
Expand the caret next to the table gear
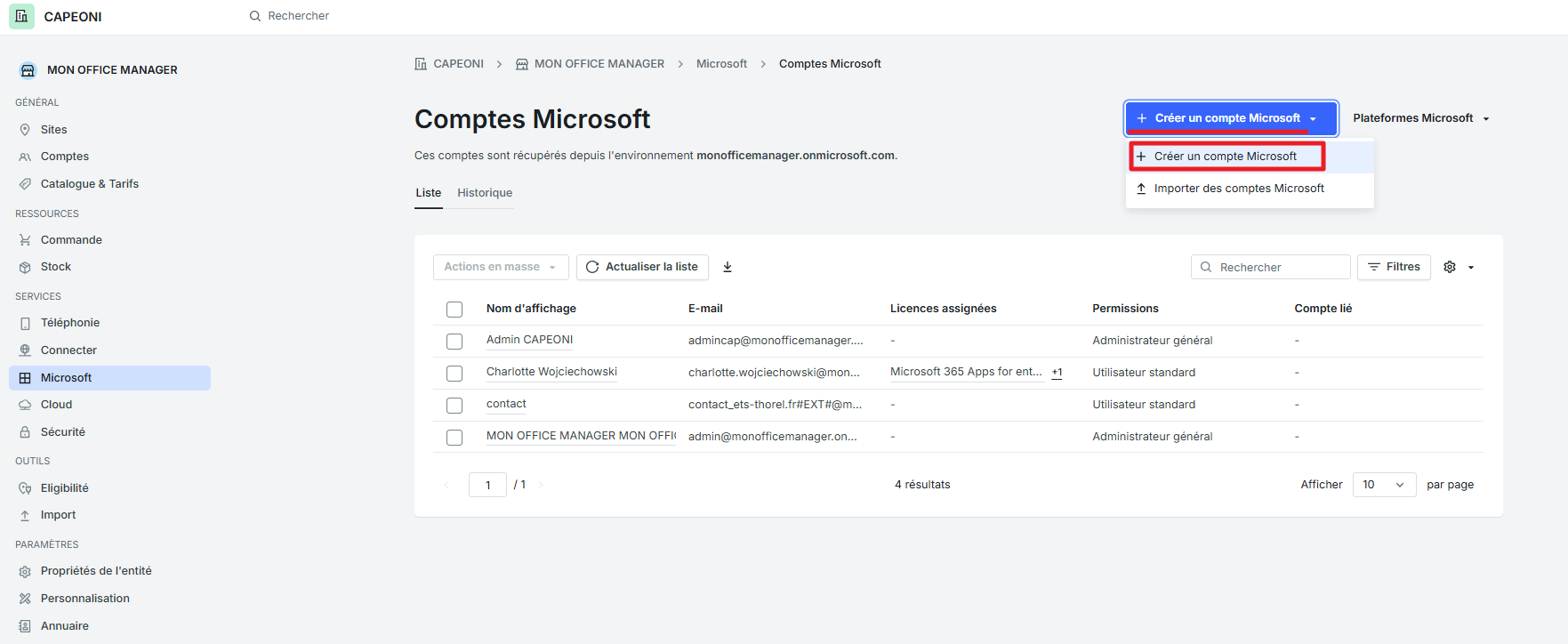click(1471, 268)
